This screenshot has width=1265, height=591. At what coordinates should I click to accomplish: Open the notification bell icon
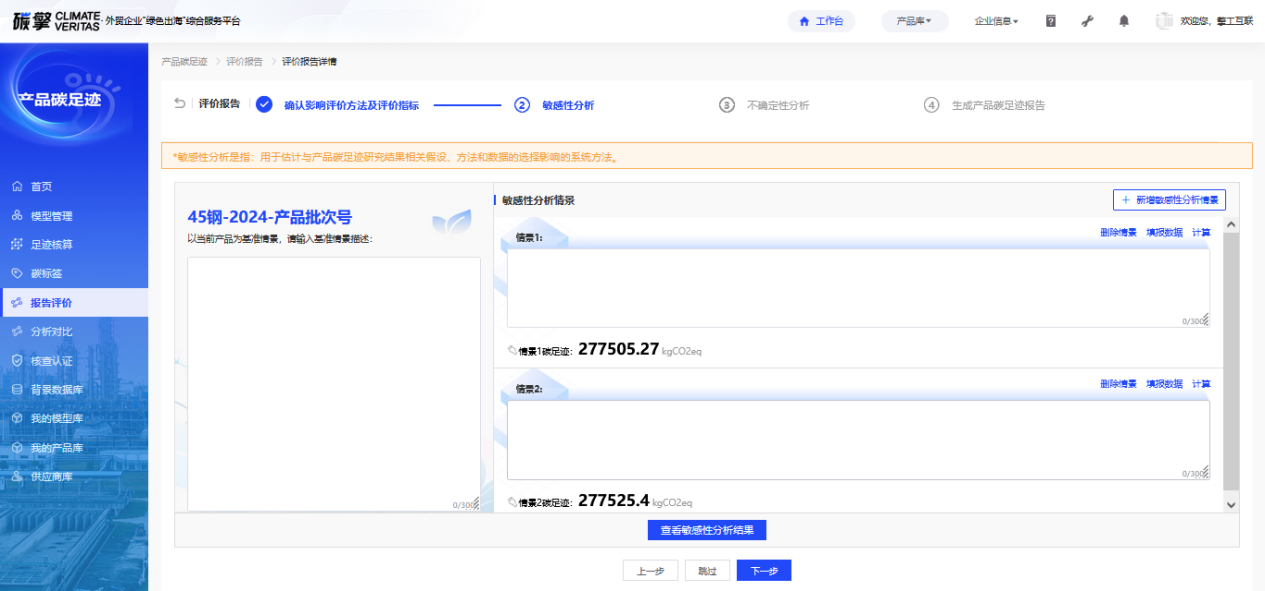click(1124, 21)
